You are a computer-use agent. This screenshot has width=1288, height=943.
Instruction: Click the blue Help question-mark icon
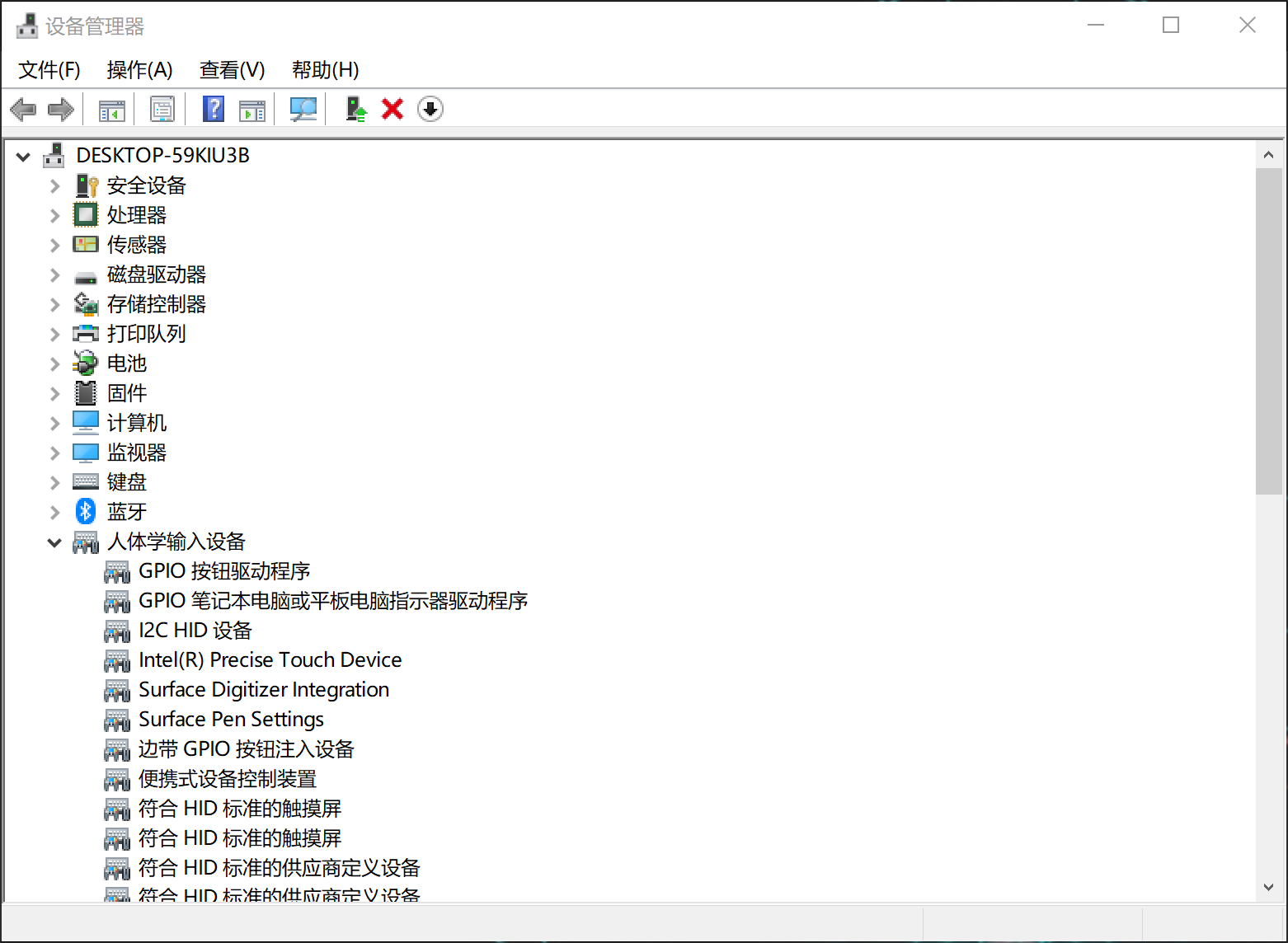[x=214, y=109]
